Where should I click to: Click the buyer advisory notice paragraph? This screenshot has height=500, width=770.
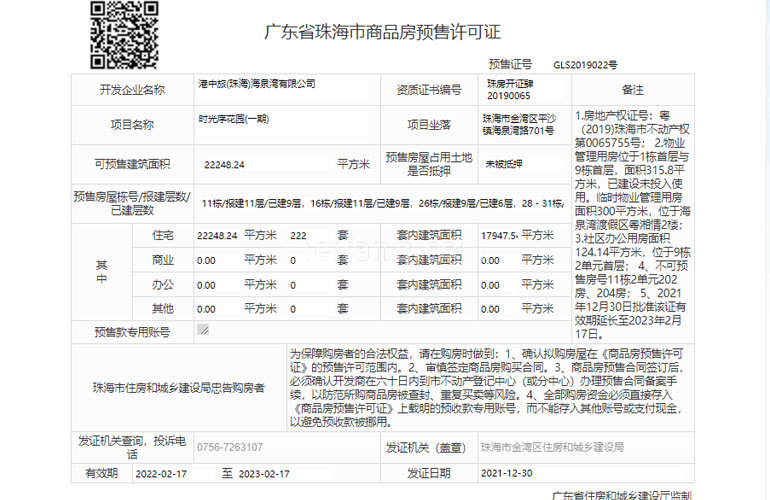coord(476,388)
